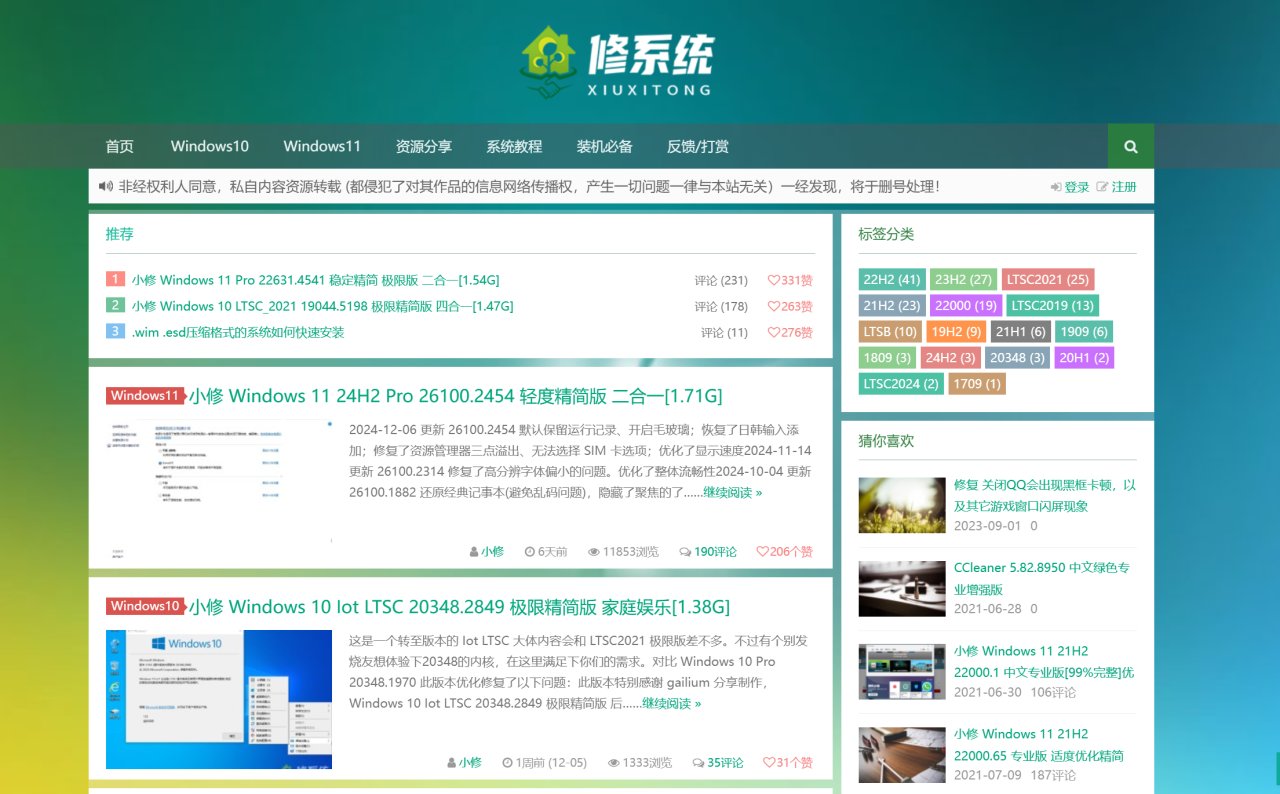The image size is (1280, 794).
Task: Open the Windows 10 Iot LTSC 20348.2849 title
Action: tap(459, 607)
